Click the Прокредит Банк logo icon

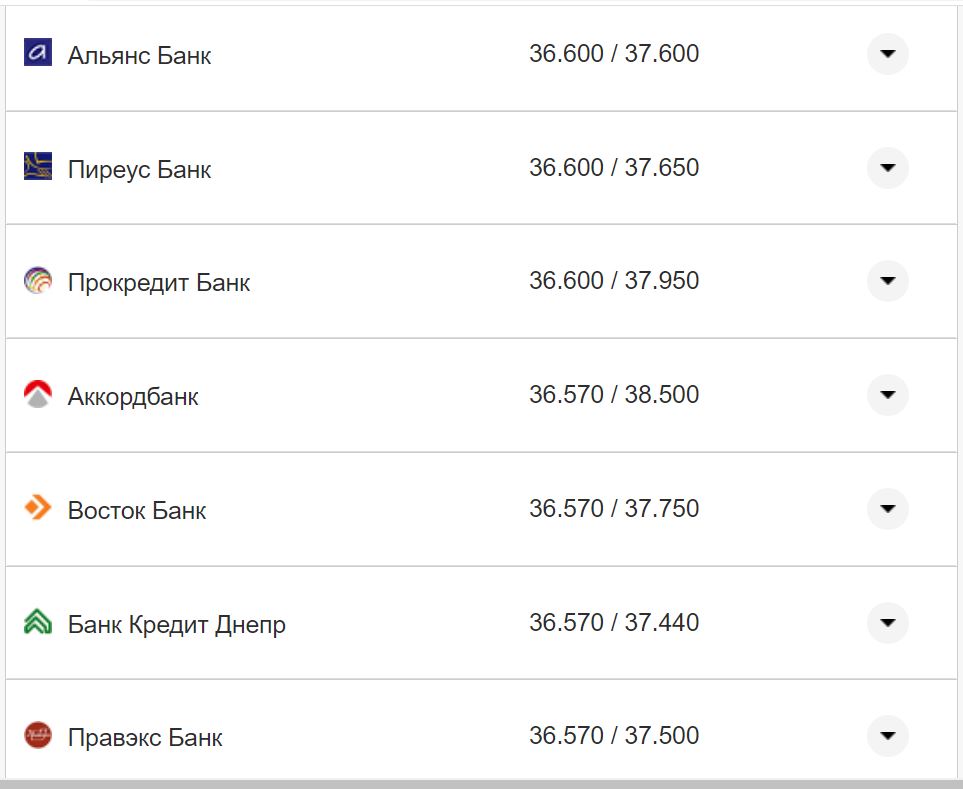click(x=36, y=281)
